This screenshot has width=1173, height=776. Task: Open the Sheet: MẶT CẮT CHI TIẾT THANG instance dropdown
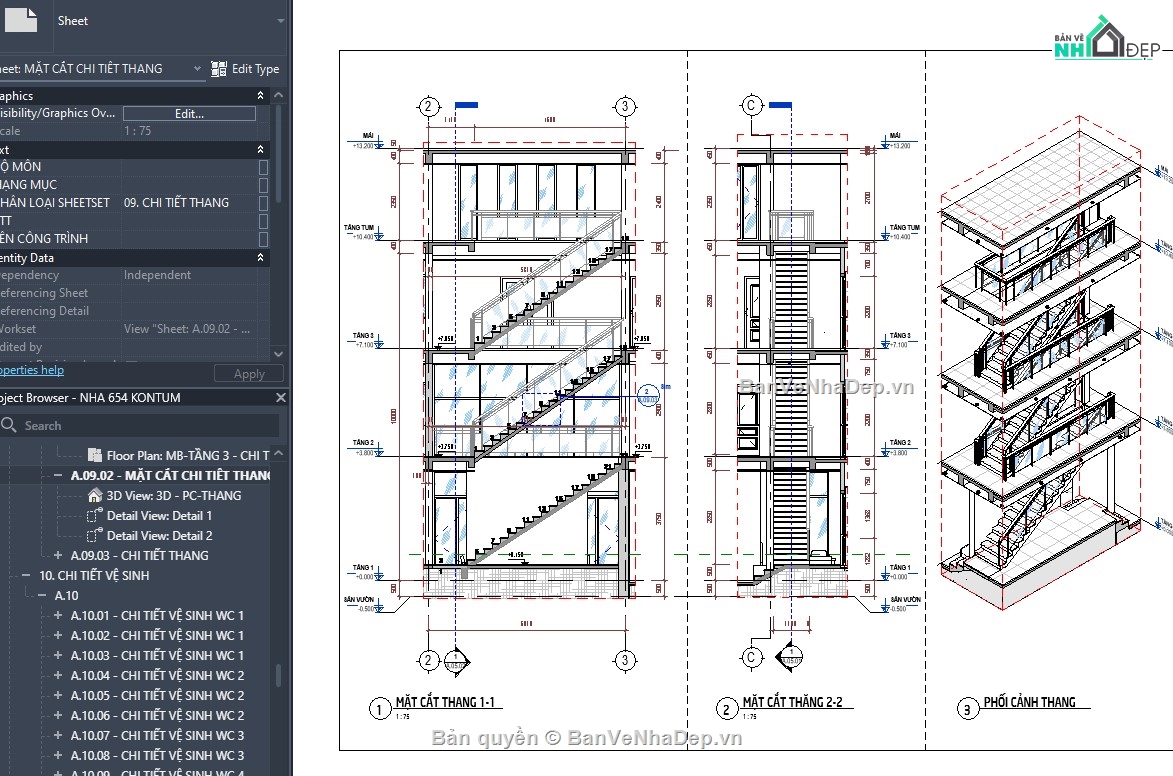point(197,69)
